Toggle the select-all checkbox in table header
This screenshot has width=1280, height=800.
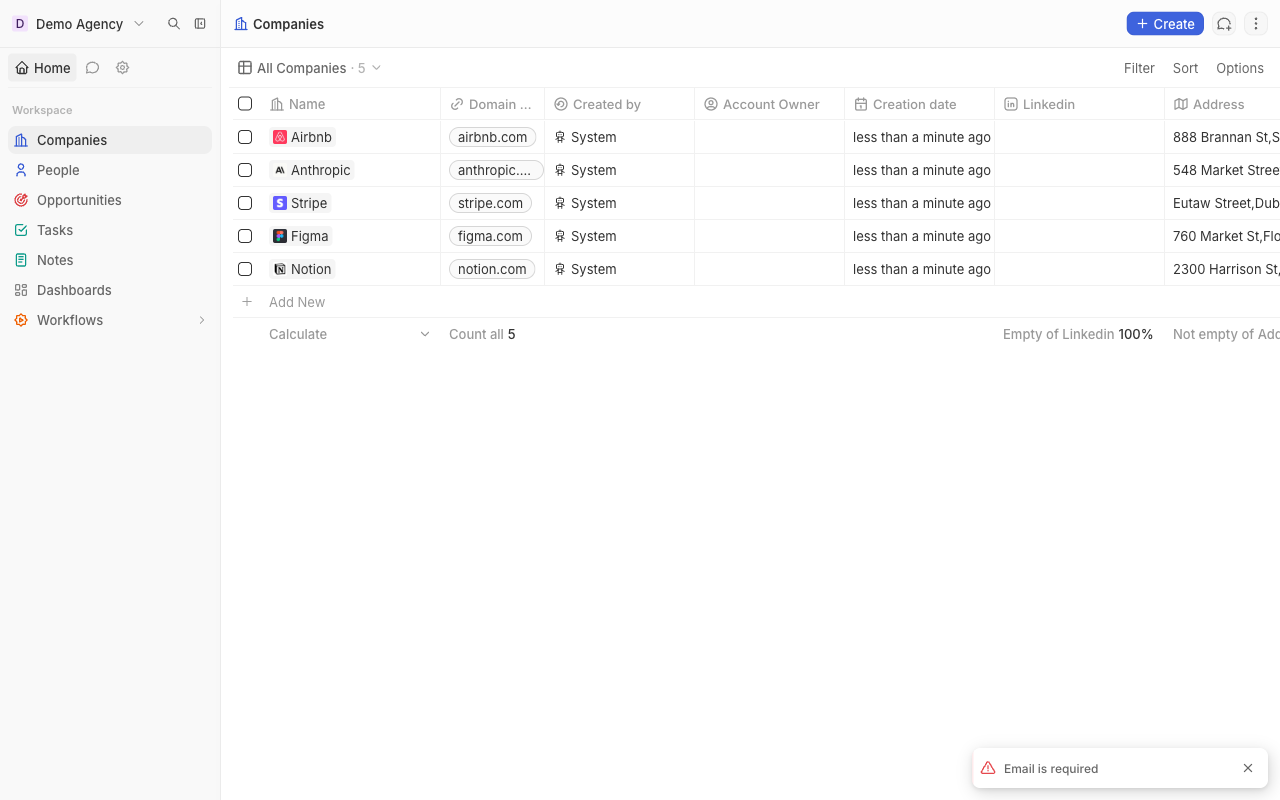point(245,104)
